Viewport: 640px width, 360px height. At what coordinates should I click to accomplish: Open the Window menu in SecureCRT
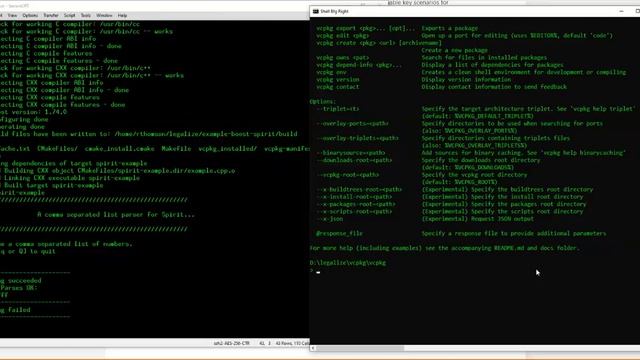click(x=104, y=16)
